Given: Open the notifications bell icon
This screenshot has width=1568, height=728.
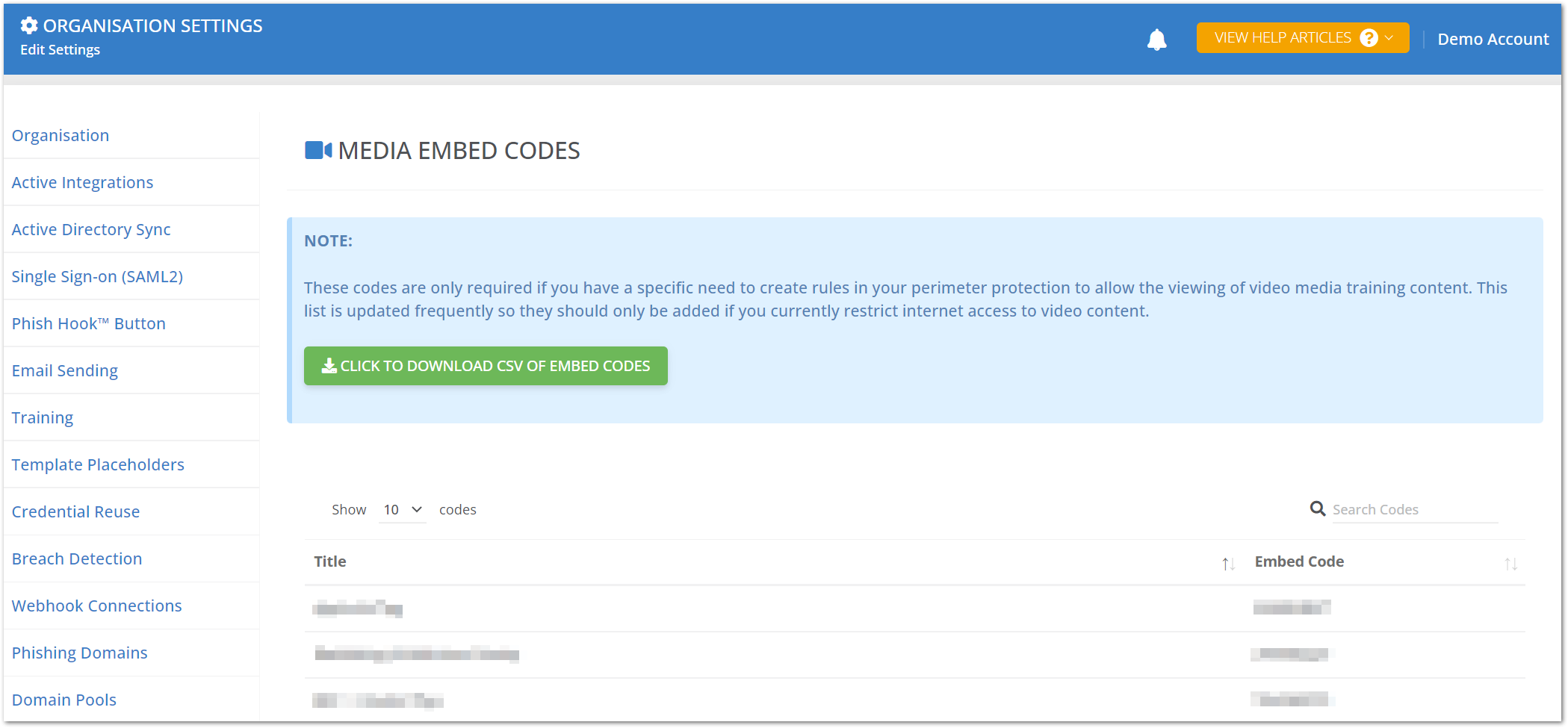Looking at the screenshot, I should (x=1157, y=39).
